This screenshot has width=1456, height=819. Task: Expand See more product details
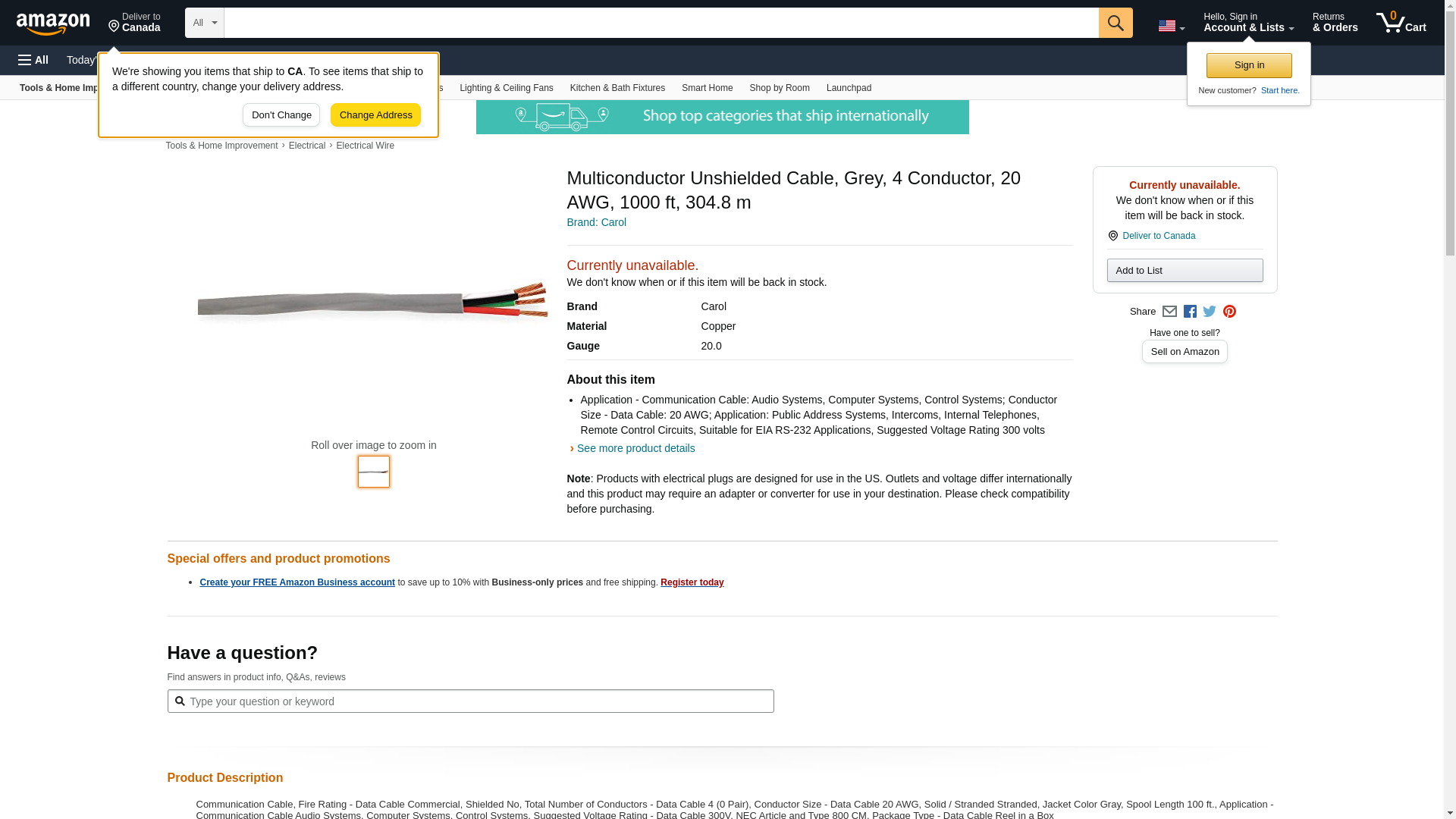point(635,448)
